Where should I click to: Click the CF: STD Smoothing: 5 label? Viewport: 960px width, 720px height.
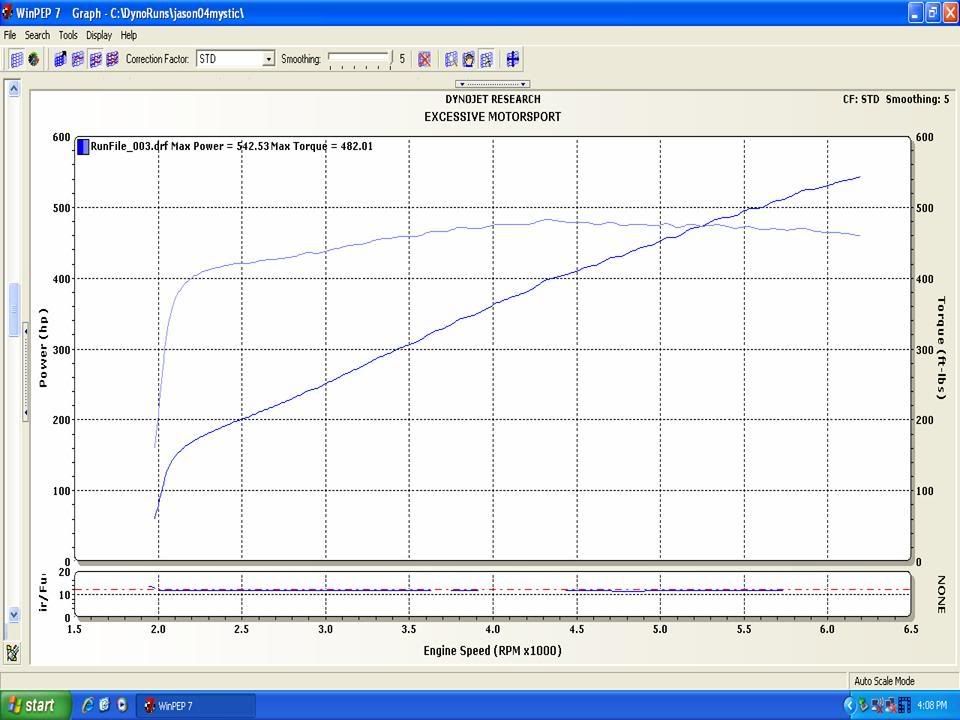896,99
